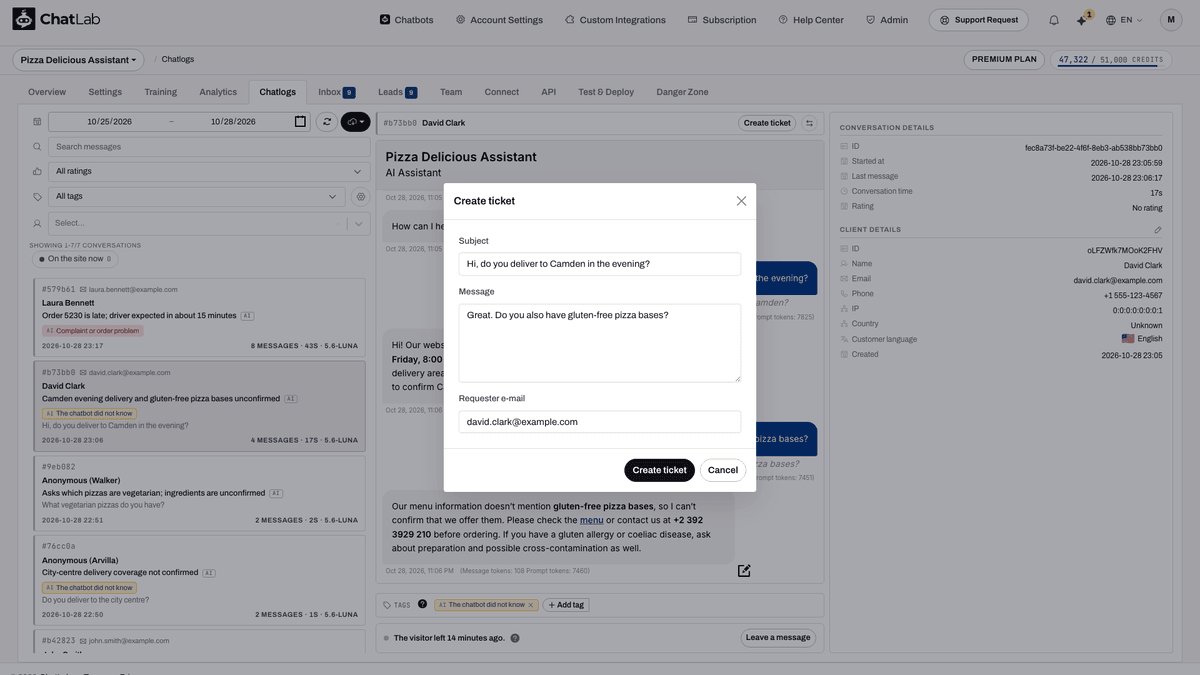
Task: Click the Support Request button
Action: point(978,20)
